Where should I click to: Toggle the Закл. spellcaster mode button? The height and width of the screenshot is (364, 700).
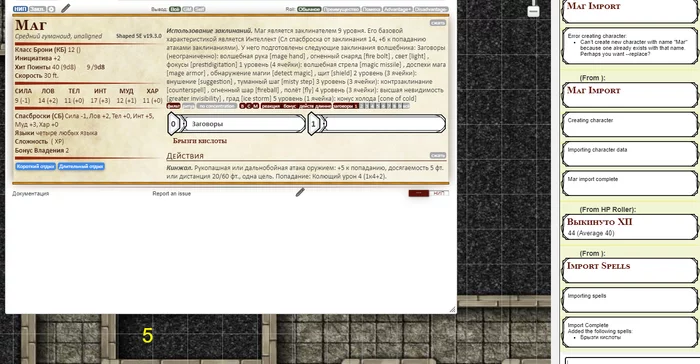(38, 9)
